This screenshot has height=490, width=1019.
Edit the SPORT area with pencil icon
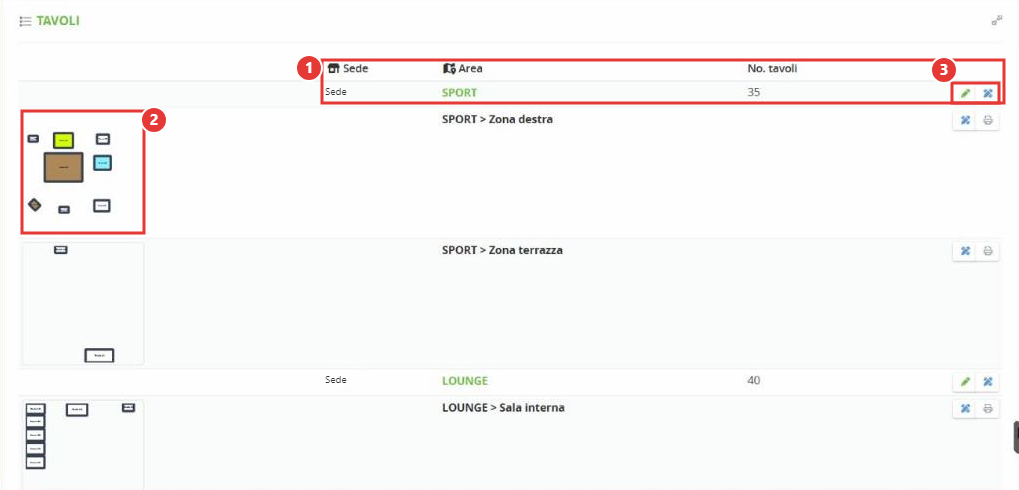(965, 93)
